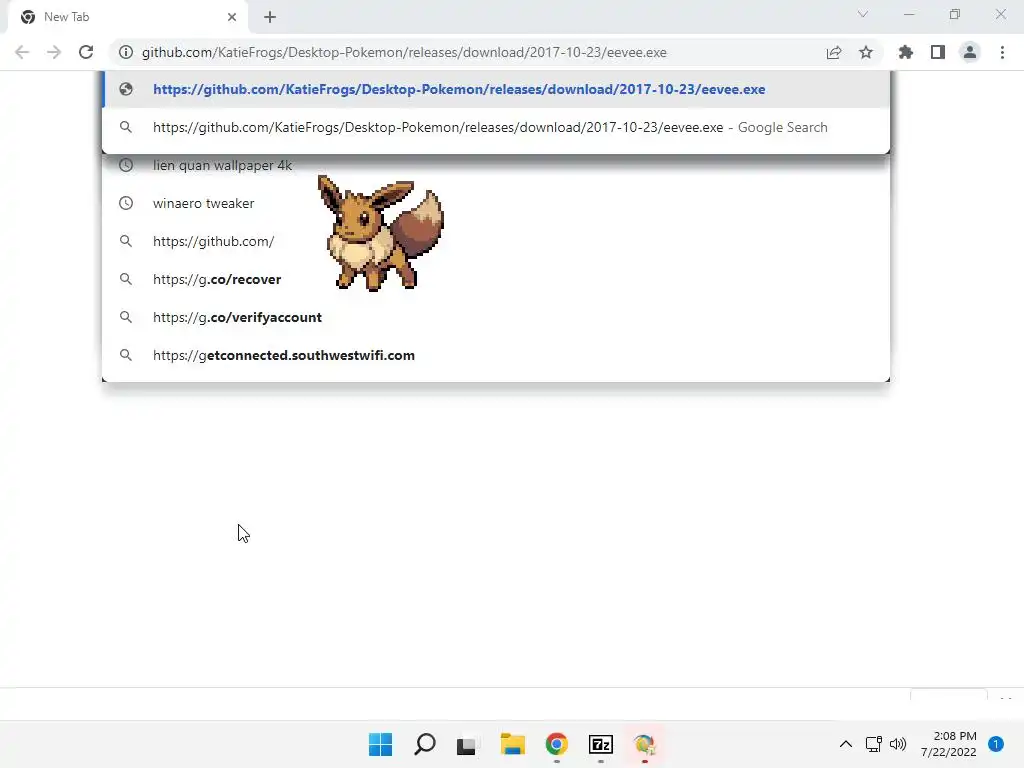
Task: Close the New Tab tab
Action: click(232, 17)
